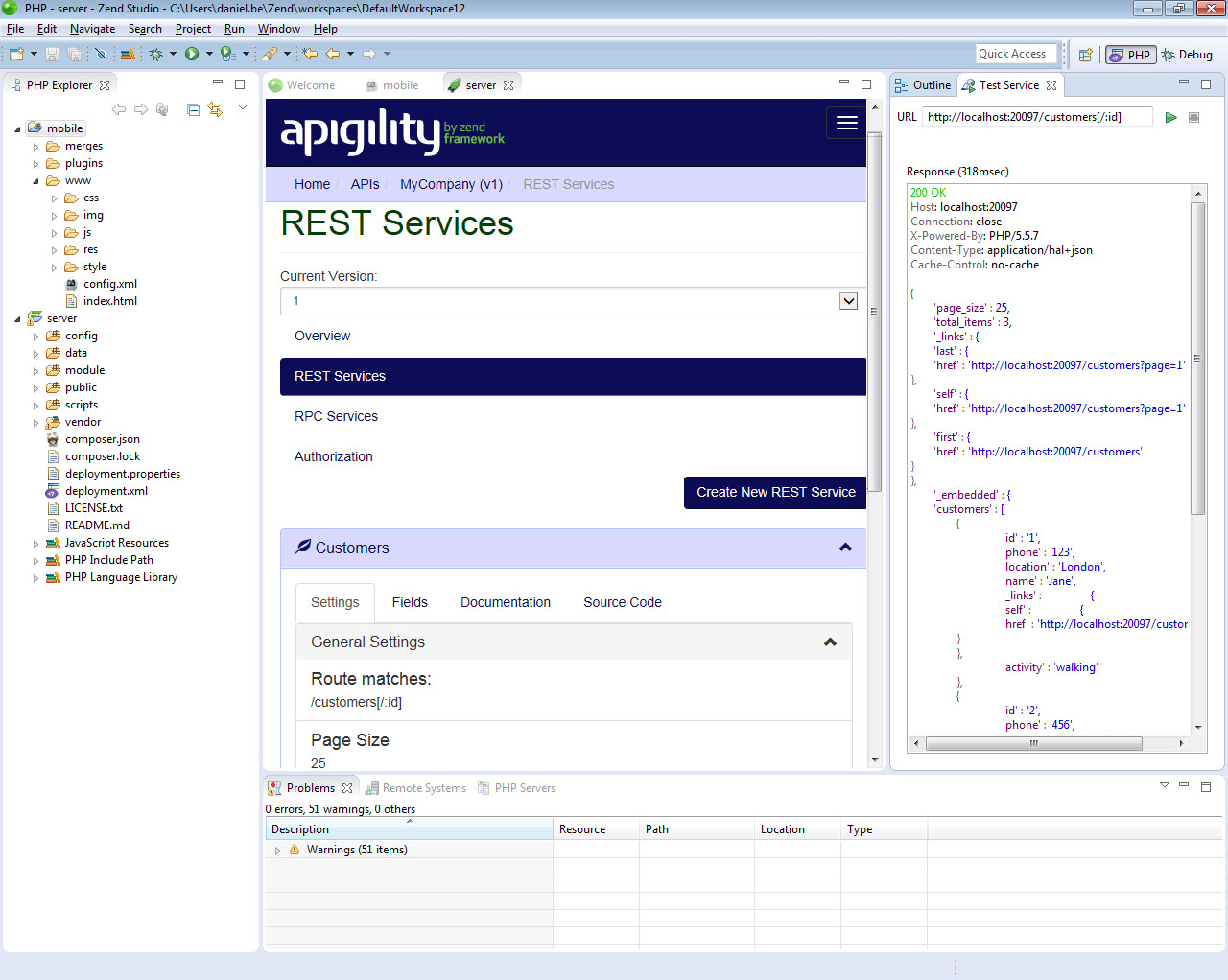Open the MyCompany (v1) breadcrumb link
The image size is (1228, 980).
click(x=451, y=184)
